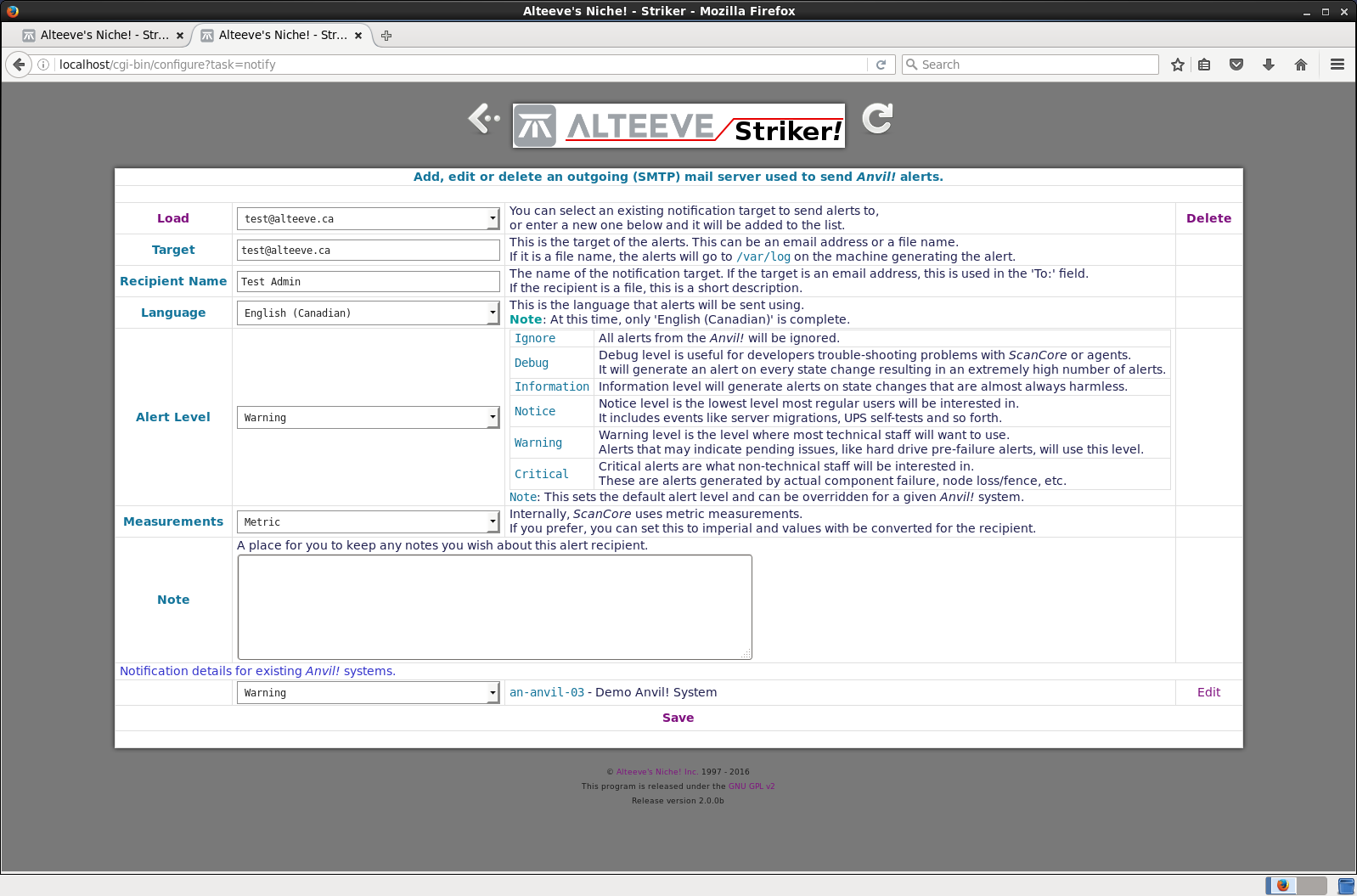Click the Recipient Name row label
1357x896 pixels.
point(173,281)
